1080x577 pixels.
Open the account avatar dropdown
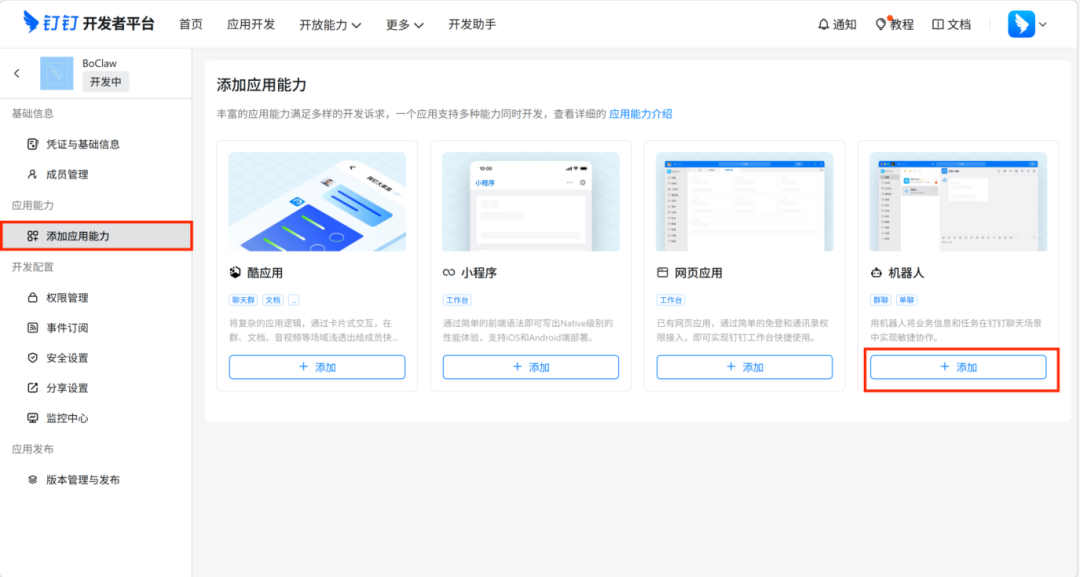coord(1023,23)
